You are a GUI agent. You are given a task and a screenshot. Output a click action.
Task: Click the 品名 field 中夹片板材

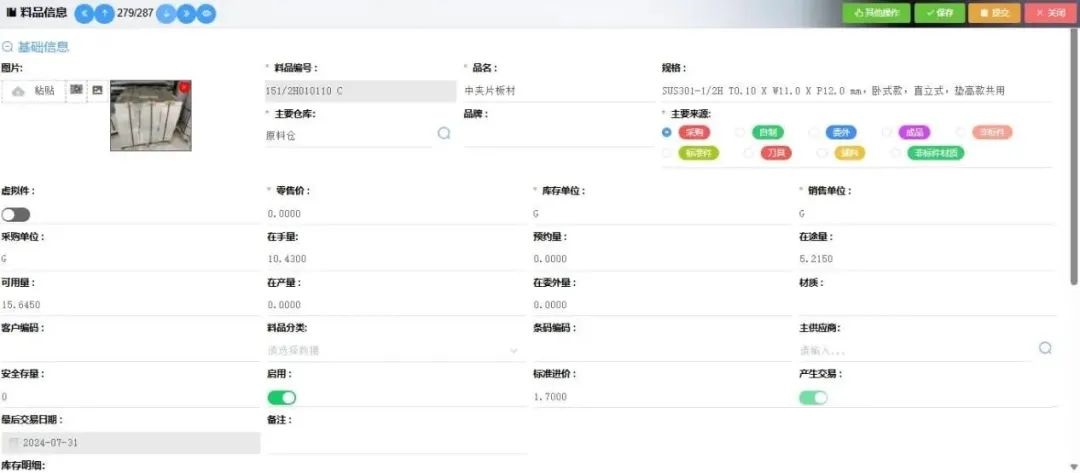559,91
